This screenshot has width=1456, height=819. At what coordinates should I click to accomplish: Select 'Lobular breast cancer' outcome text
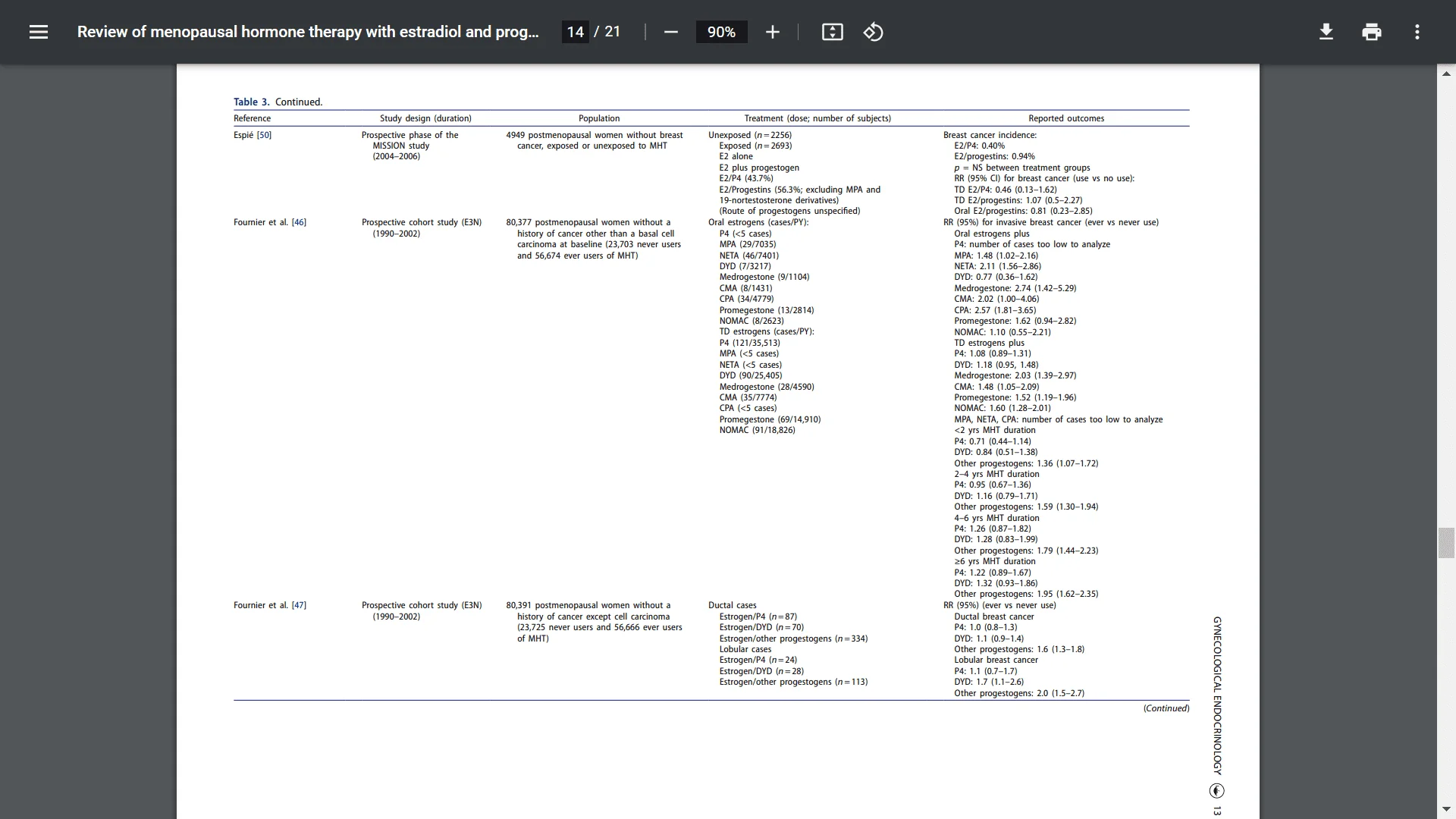pos(996,660)
